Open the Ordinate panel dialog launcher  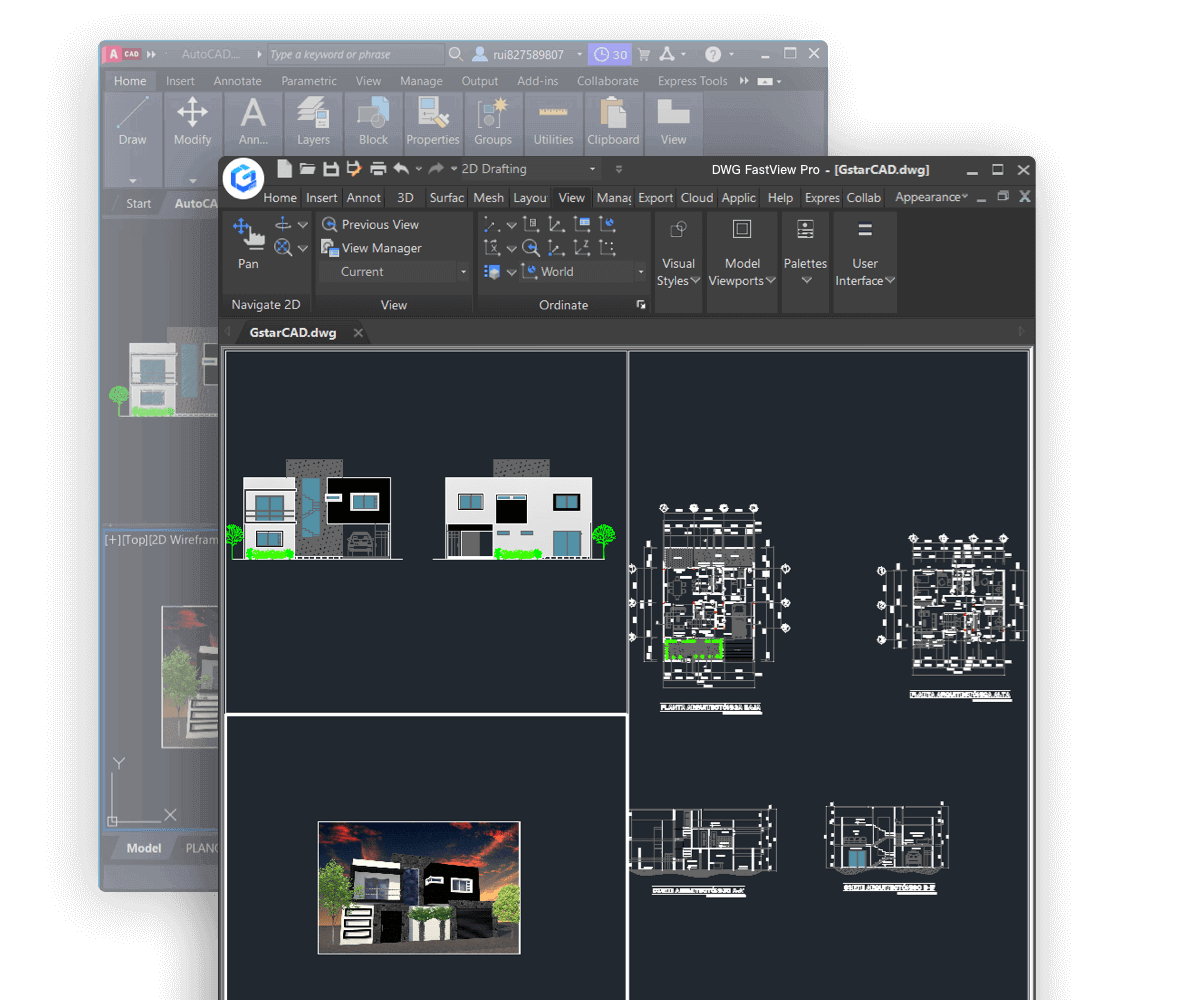click(641, 305)
